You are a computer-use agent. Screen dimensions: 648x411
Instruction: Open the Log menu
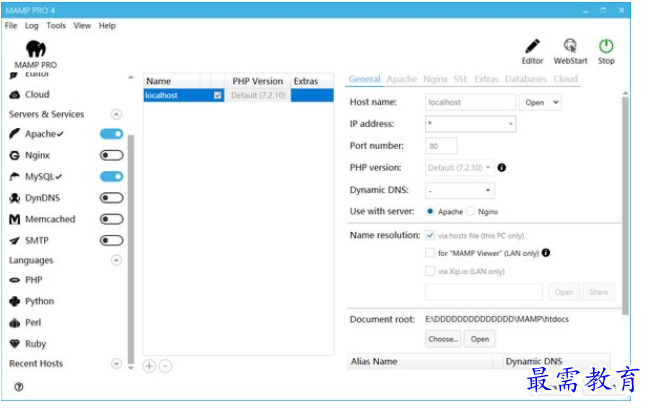click(31, 26)
